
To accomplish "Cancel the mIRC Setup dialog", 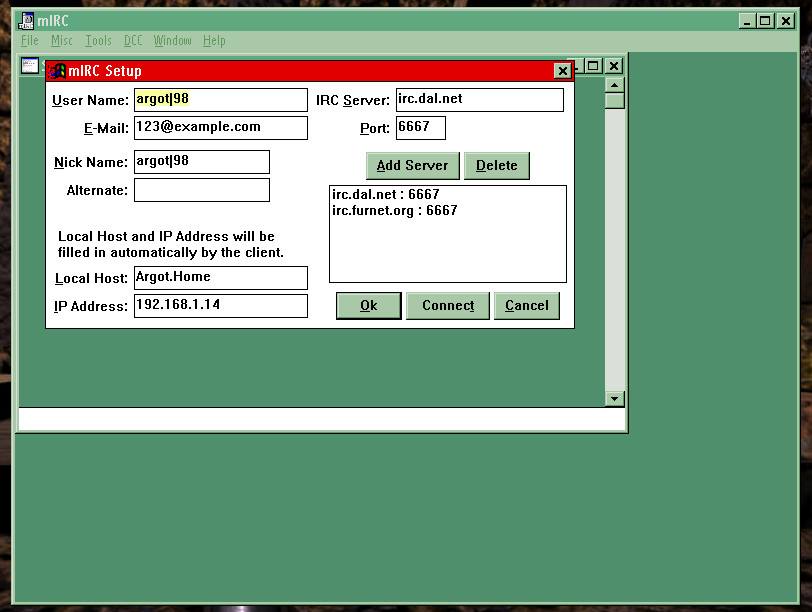I will [526, 306].
